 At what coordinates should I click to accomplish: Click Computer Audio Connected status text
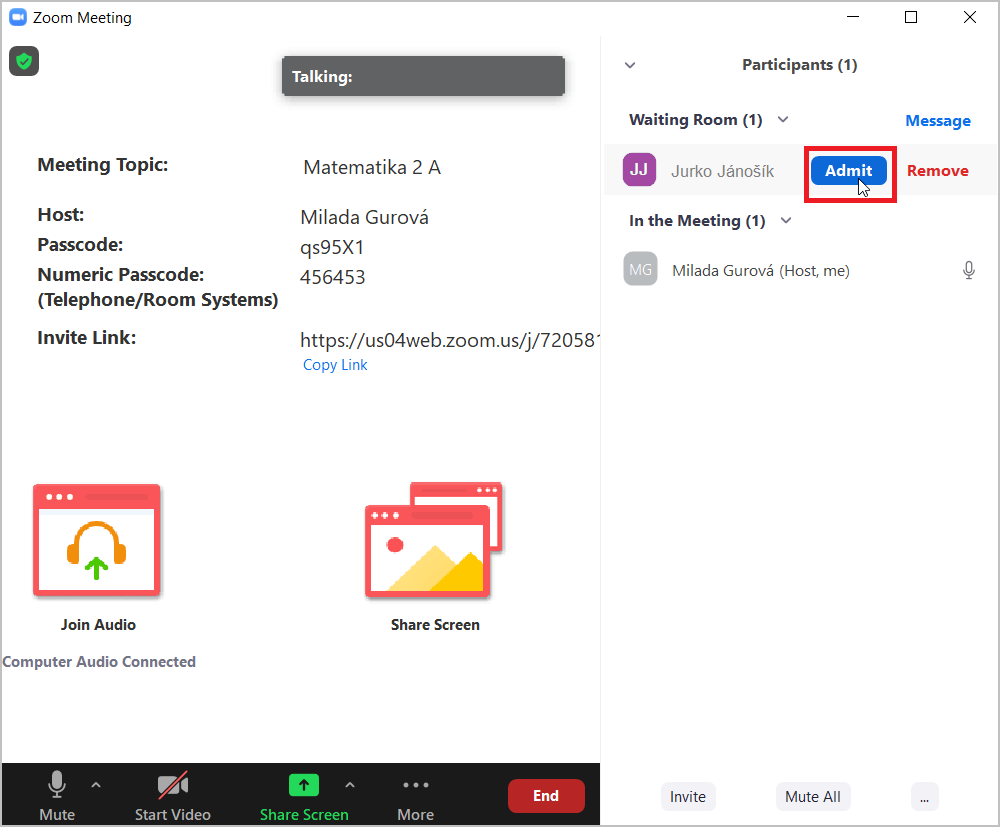(x=99, y=662)
